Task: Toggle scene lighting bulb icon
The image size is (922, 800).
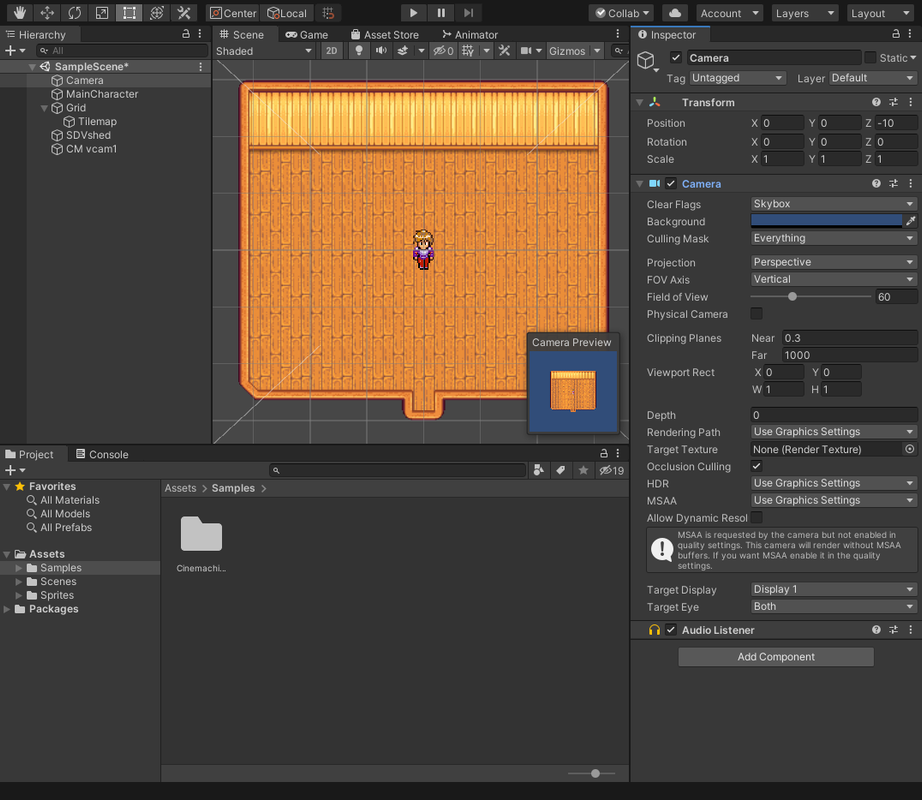Action: coord(359,51)
